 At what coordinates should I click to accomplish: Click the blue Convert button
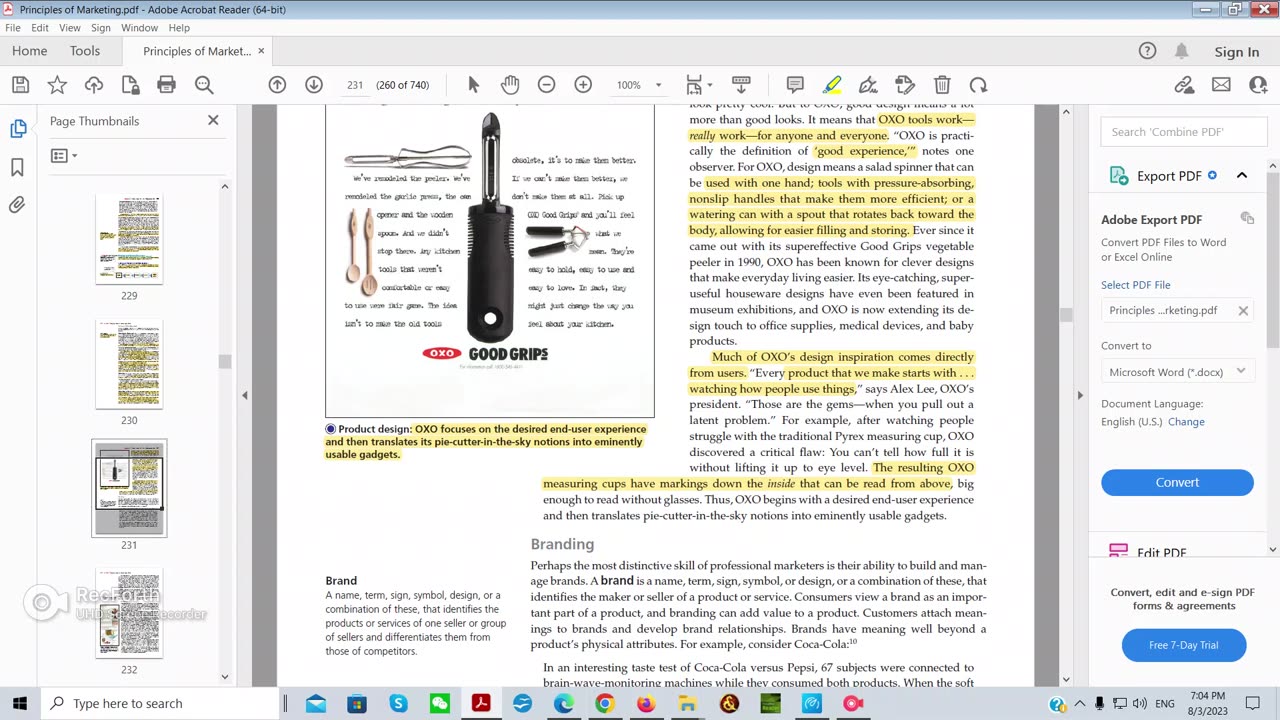pos(1177,482)
